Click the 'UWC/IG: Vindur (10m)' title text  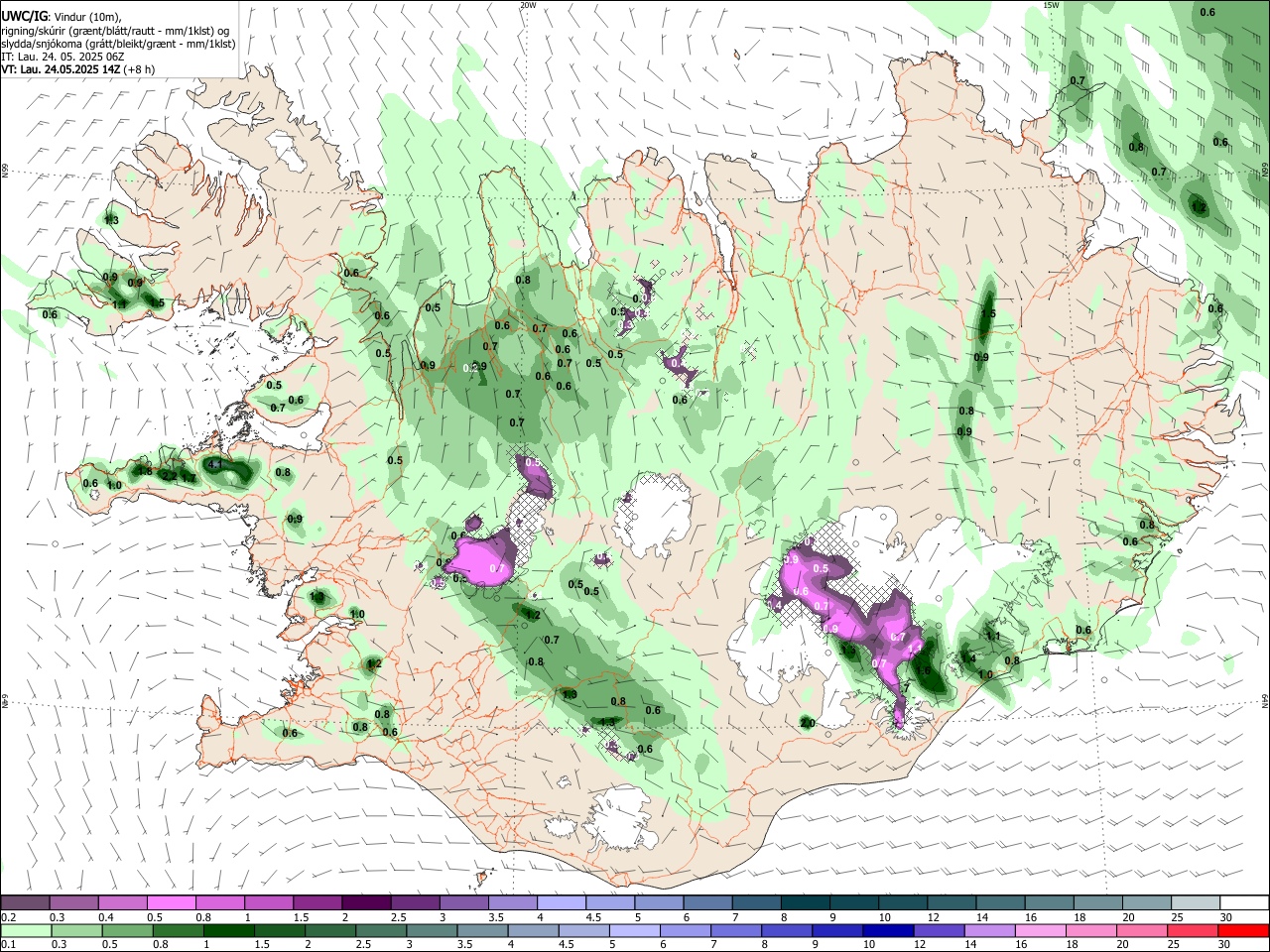63,15
